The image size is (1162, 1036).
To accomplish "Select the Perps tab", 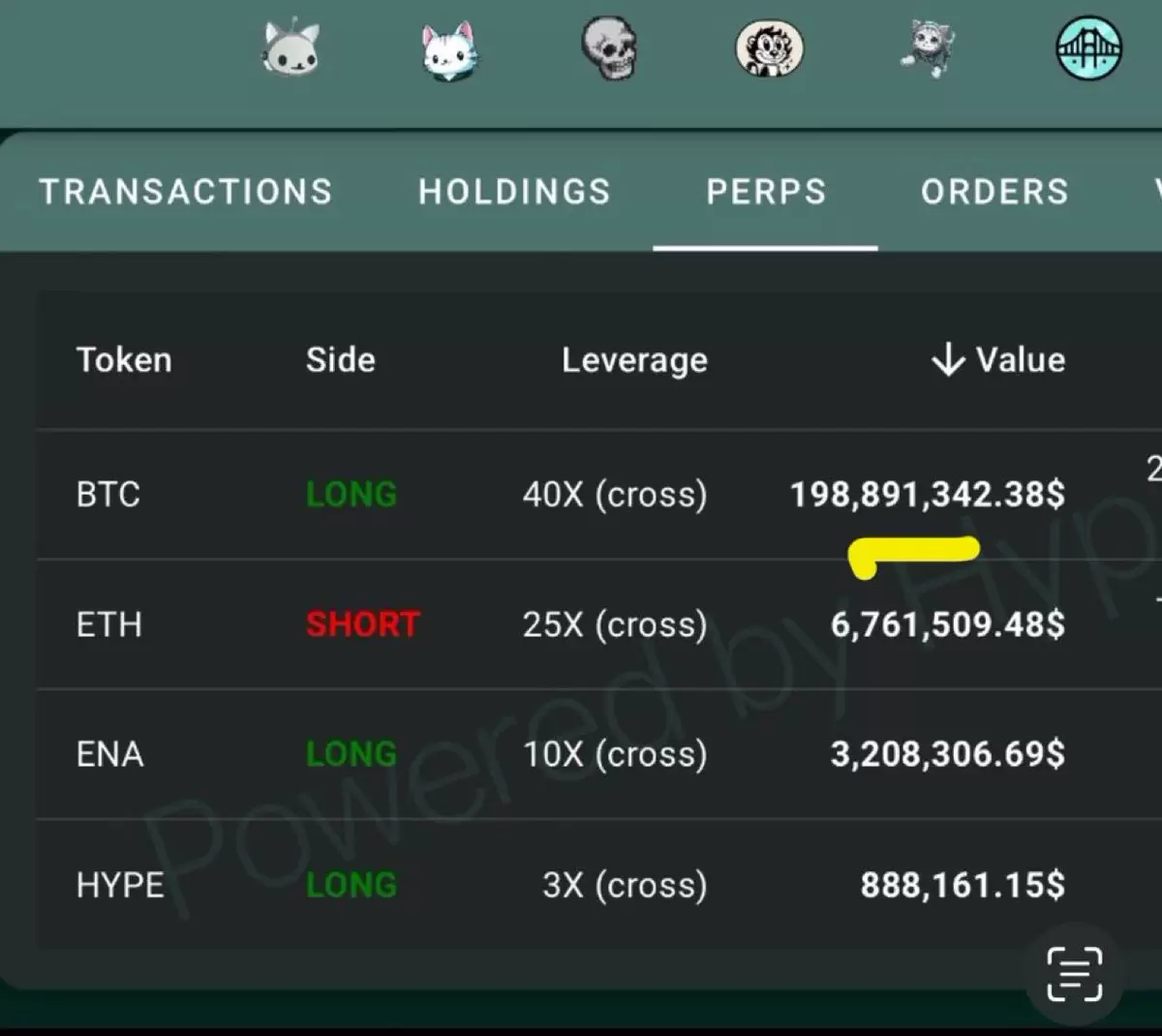I will click(766, 192).
